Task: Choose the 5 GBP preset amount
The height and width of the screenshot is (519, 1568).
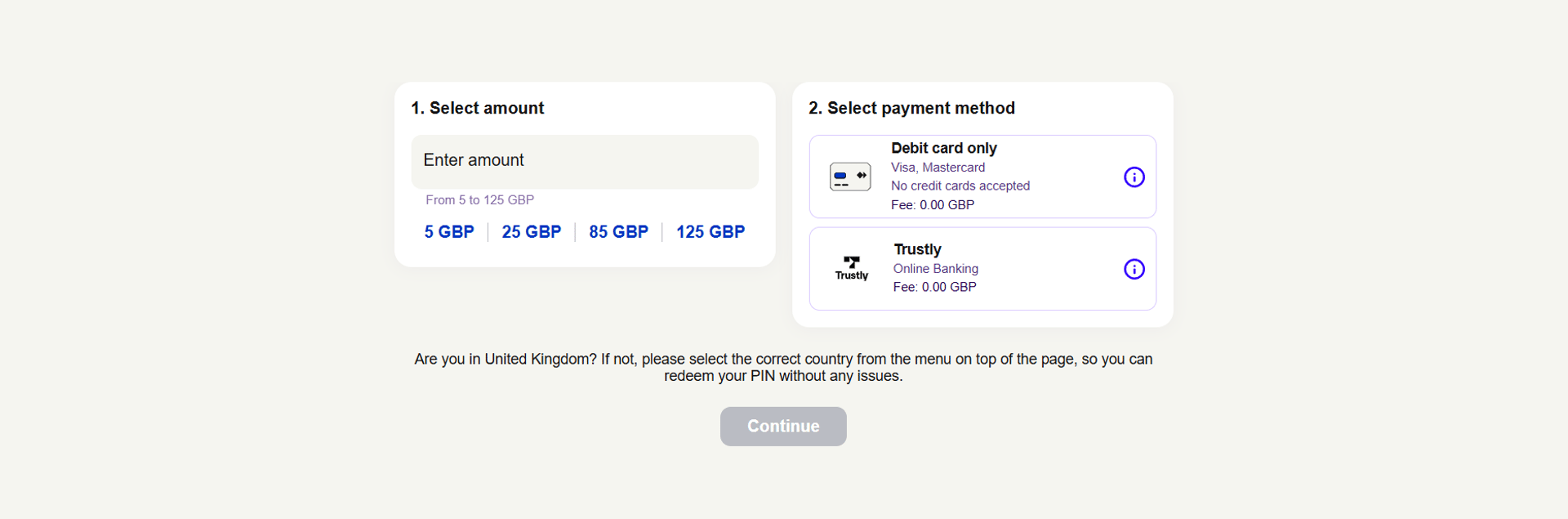Action: click(x=449, y=232)
